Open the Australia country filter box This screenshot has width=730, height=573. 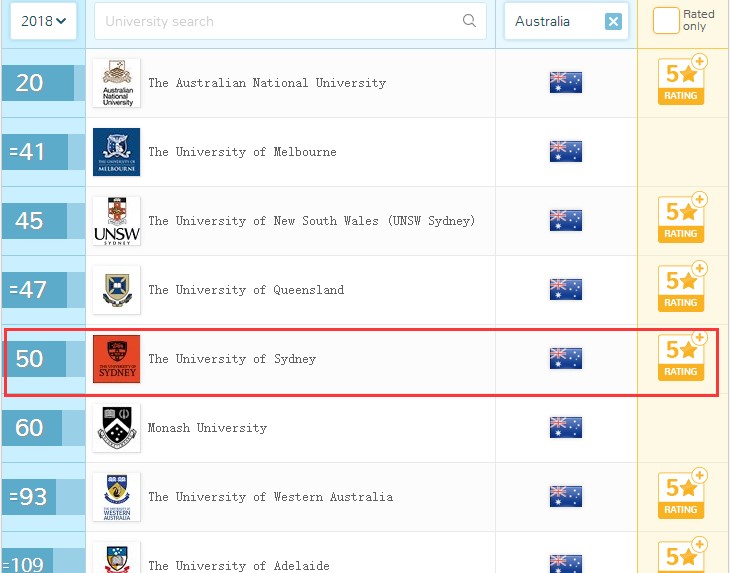click(x=550, y=21)
